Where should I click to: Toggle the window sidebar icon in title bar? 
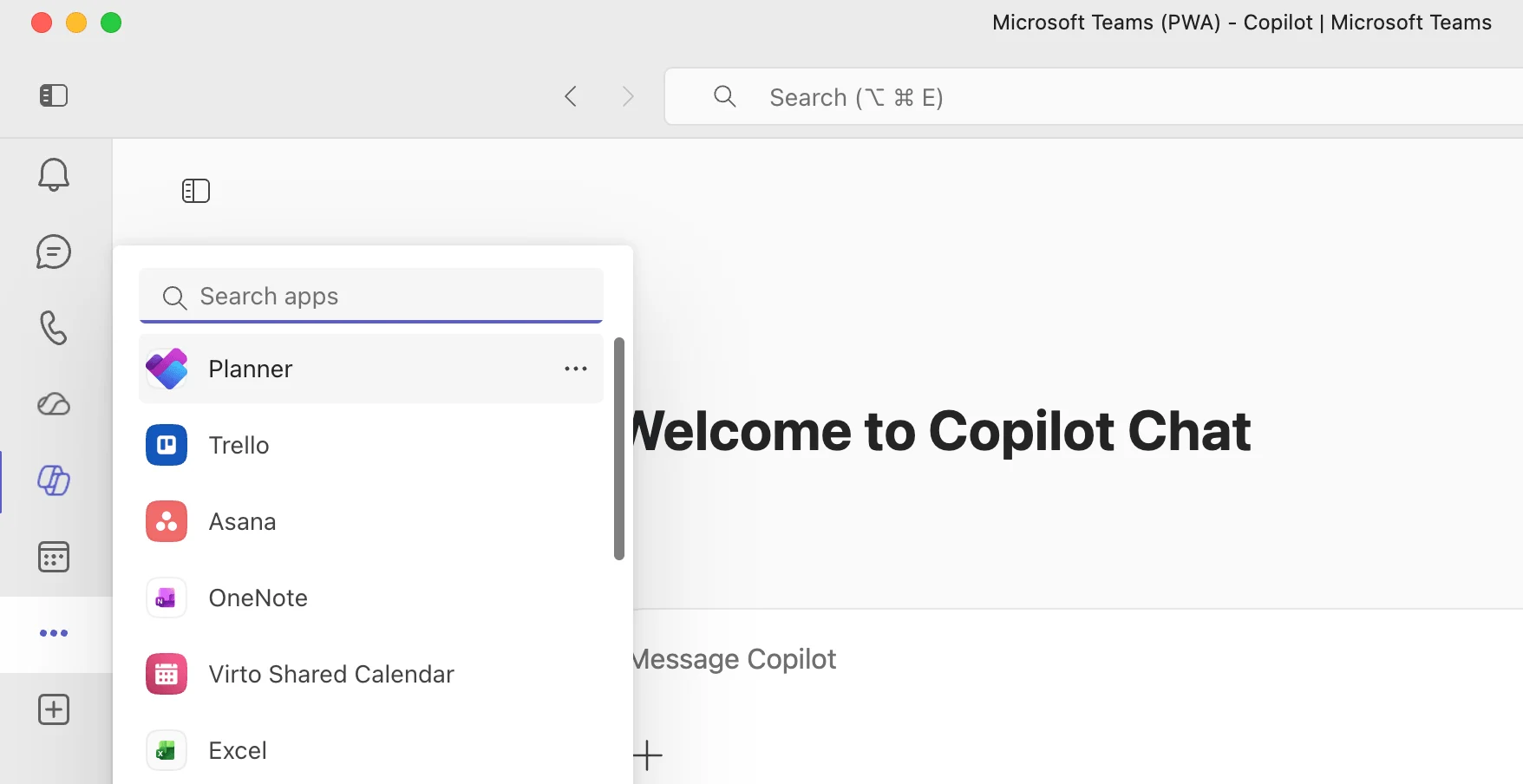(x=54, y=95)
